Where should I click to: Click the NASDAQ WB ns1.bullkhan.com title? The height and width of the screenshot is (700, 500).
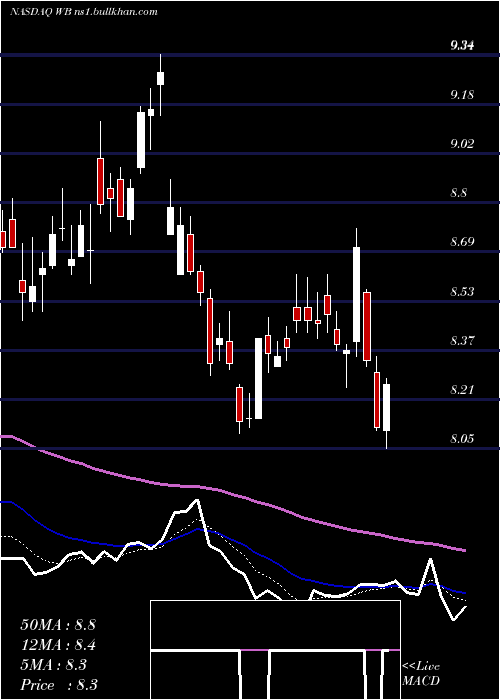tap(84, 12)
